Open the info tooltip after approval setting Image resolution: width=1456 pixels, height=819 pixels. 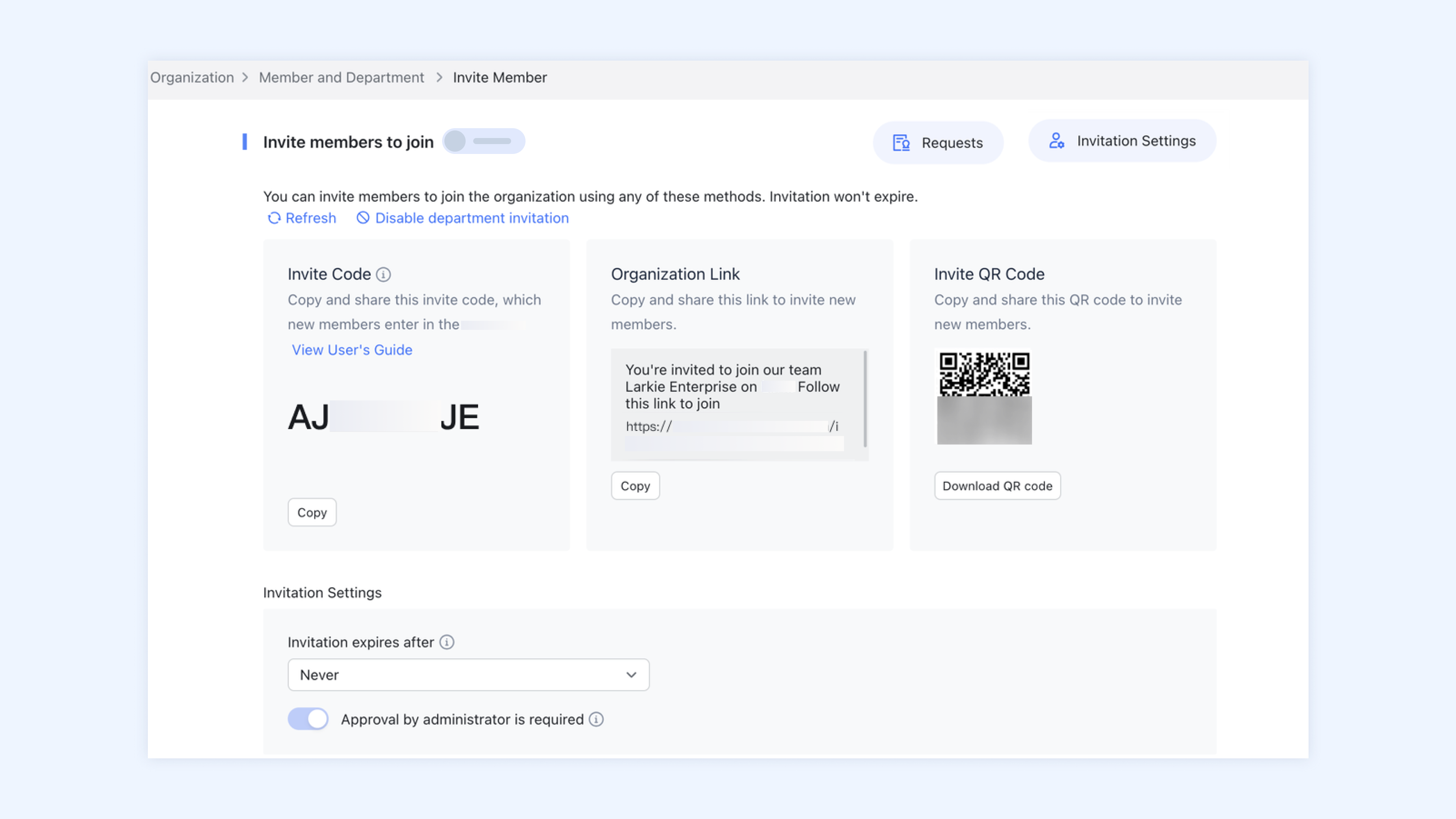(596, 719)
